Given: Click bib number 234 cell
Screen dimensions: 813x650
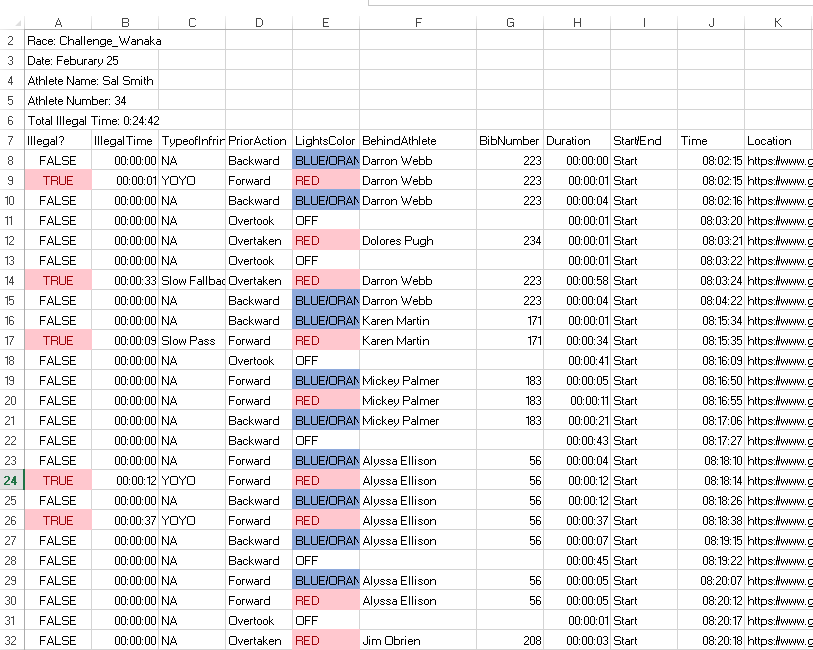Looking at the screenshot, I should 510,241.
